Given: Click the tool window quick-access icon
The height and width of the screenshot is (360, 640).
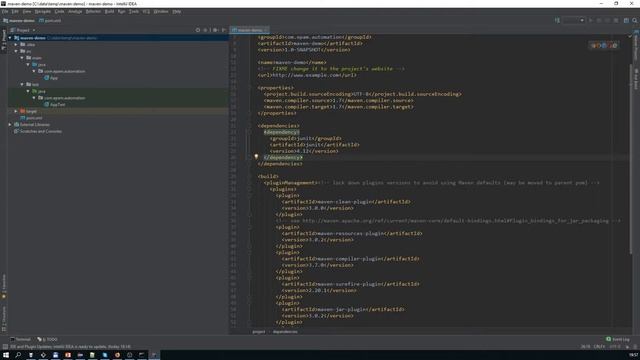Looking at the screenshot, I should [5, 347].
